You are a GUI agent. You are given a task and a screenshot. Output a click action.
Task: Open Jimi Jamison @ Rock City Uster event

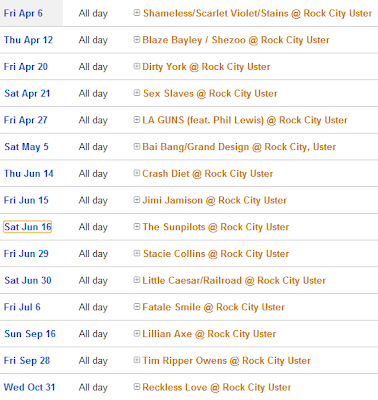pyautogui.click(x=214, y=200)
